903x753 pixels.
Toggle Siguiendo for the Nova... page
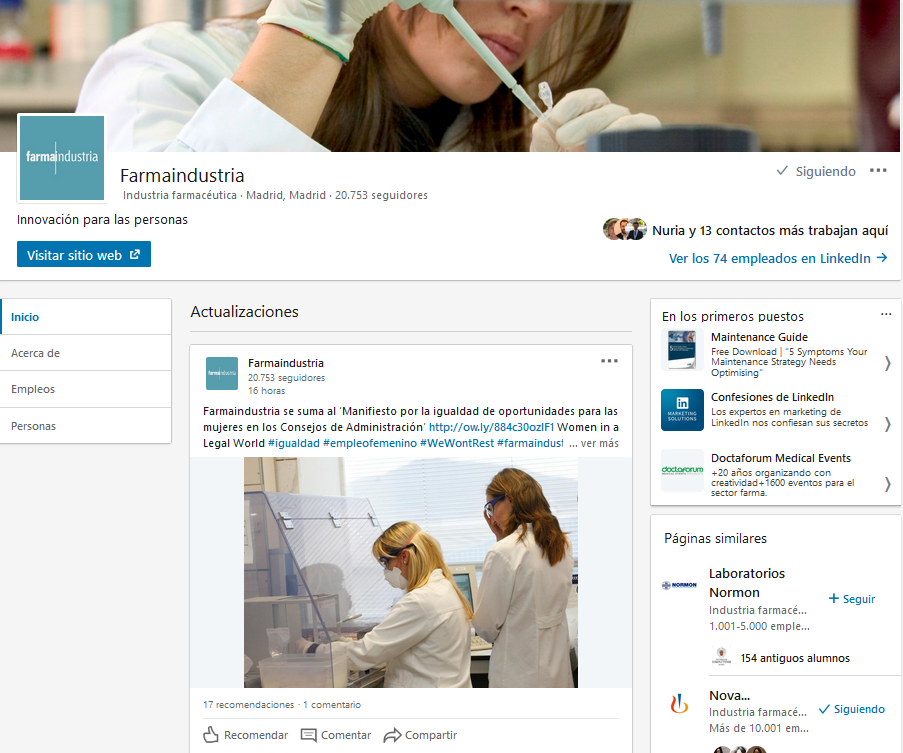[x=852, y=709]
